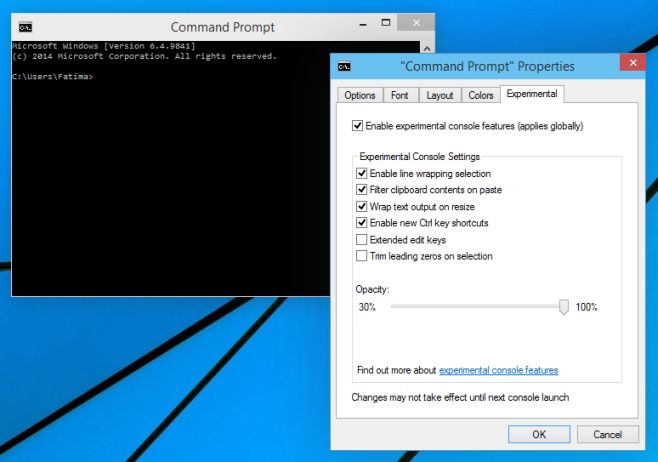Click the 30% label beside Opacity slider
Viewport: 658px width, 462px height.
367,307
